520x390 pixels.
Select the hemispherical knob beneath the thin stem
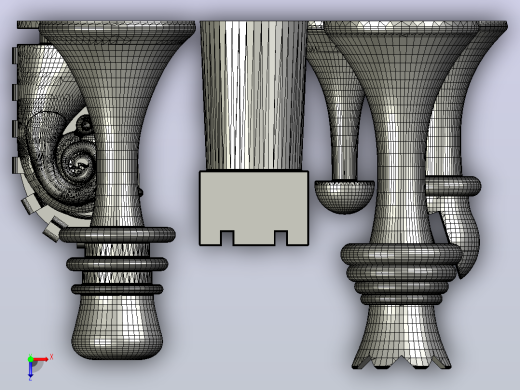pos(344,196)
